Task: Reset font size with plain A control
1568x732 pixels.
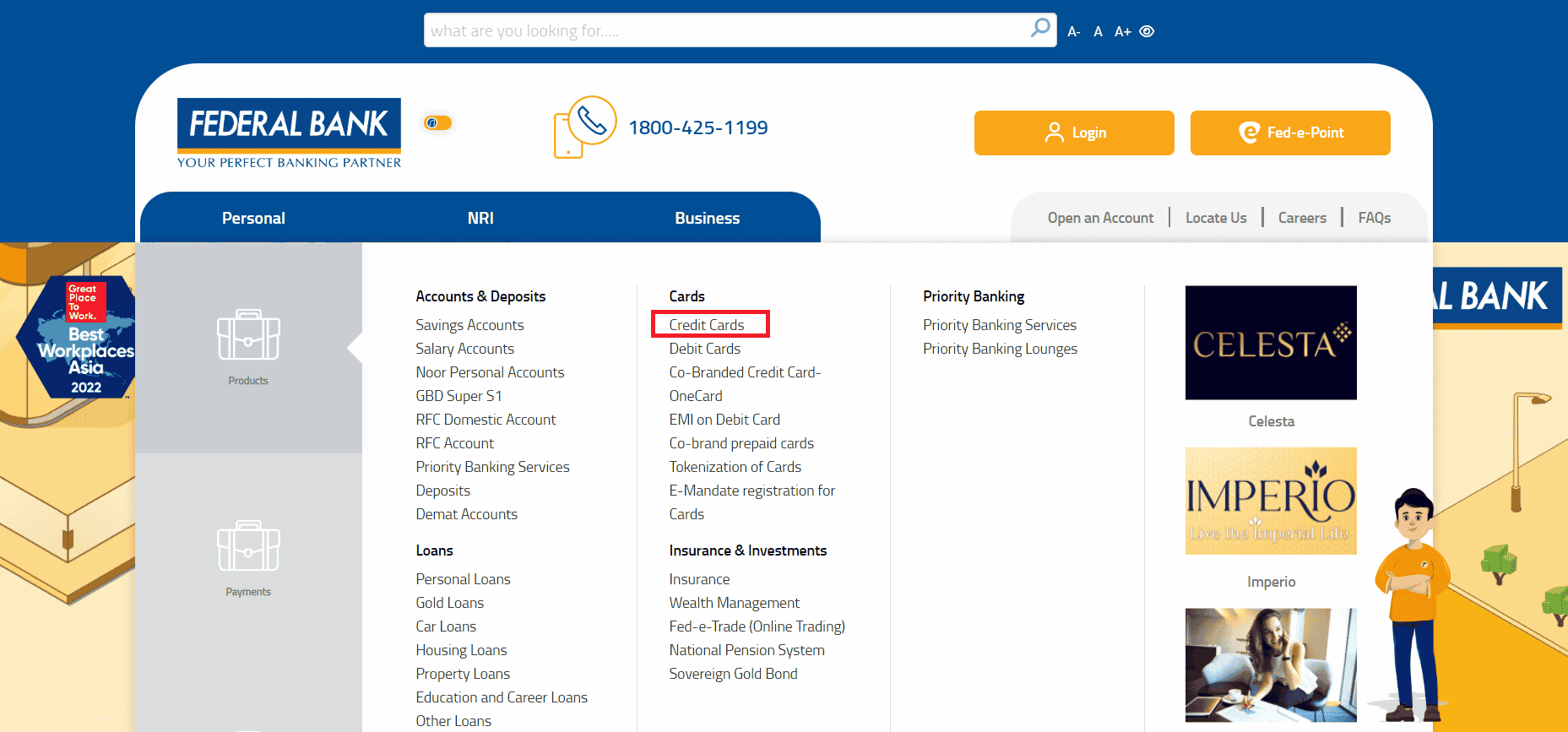Action: [x=1098, y=31]
